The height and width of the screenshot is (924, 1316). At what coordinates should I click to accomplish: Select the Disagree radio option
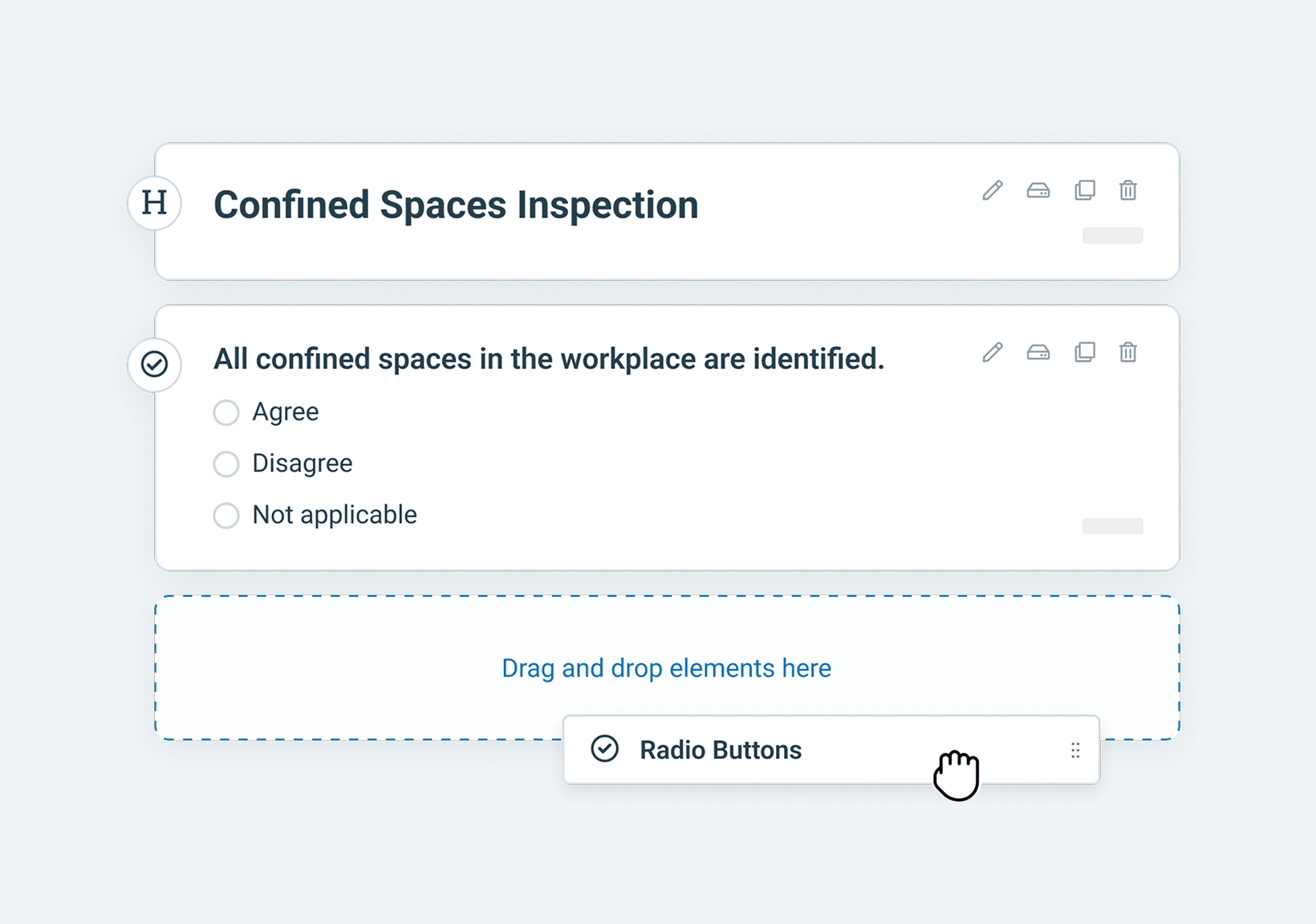(226, 464)
